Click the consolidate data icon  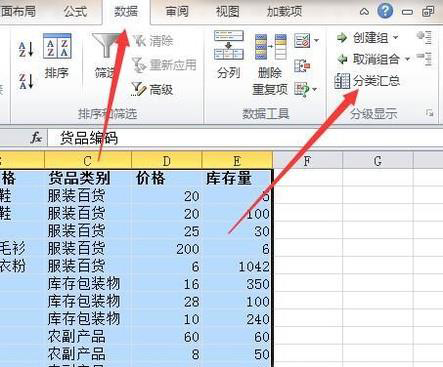tap(302, 65)
